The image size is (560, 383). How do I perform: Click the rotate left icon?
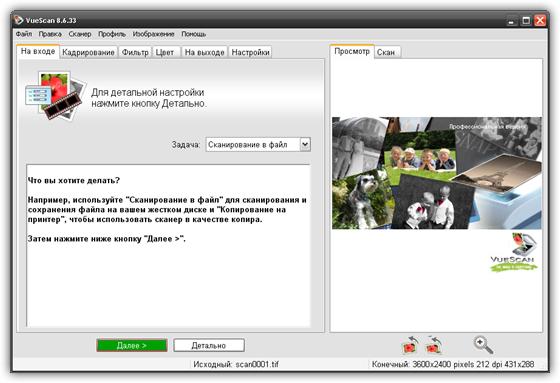[x=411, y=345]
